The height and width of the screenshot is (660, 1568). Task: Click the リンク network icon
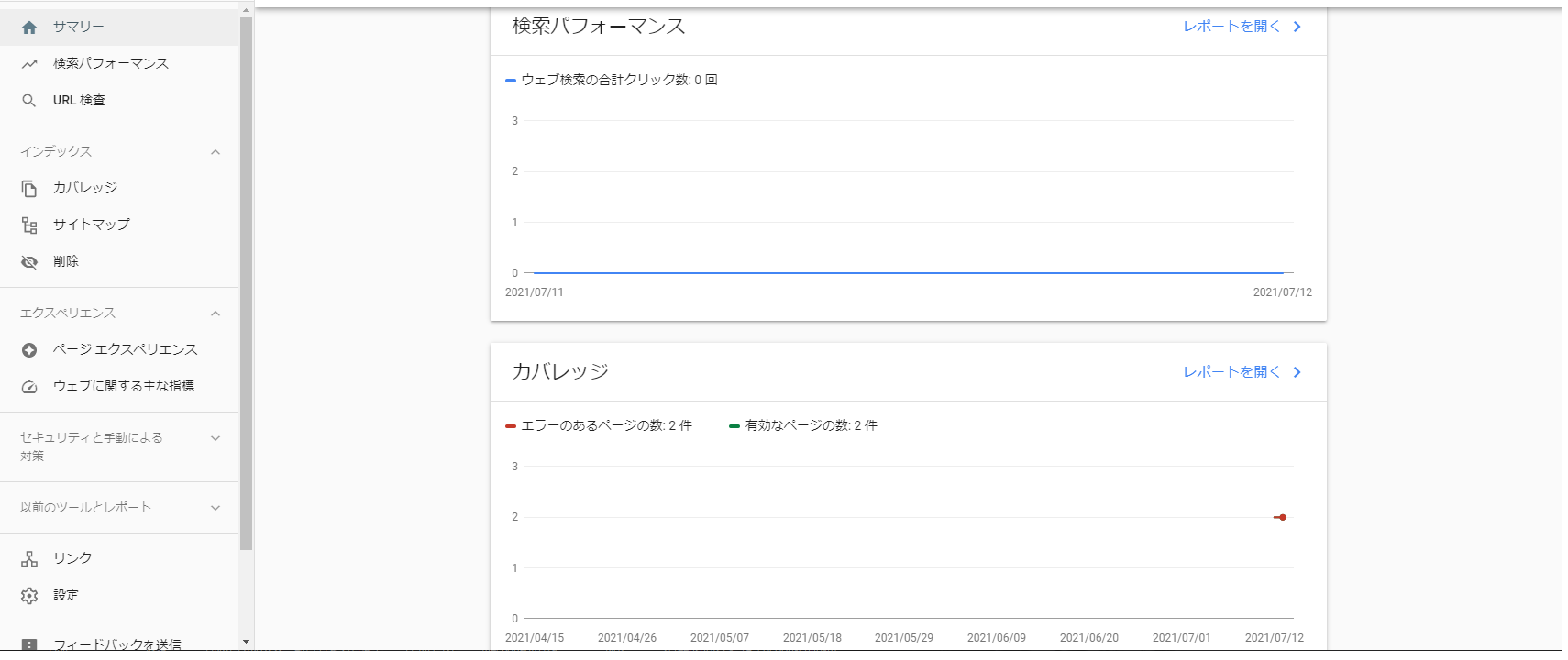click(x=29, y=559)
